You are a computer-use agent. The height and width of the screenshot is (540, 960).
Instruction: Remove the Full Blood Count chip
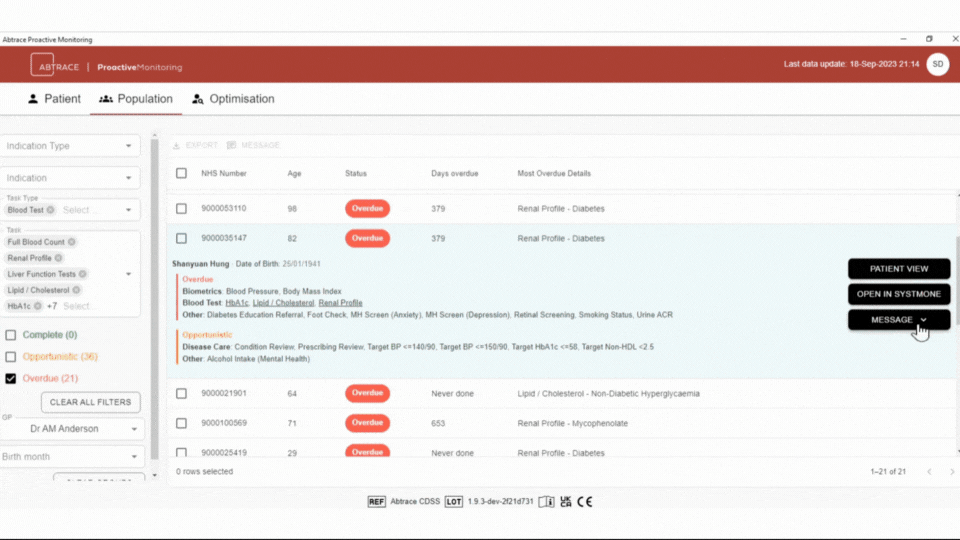tap(72, 242)
